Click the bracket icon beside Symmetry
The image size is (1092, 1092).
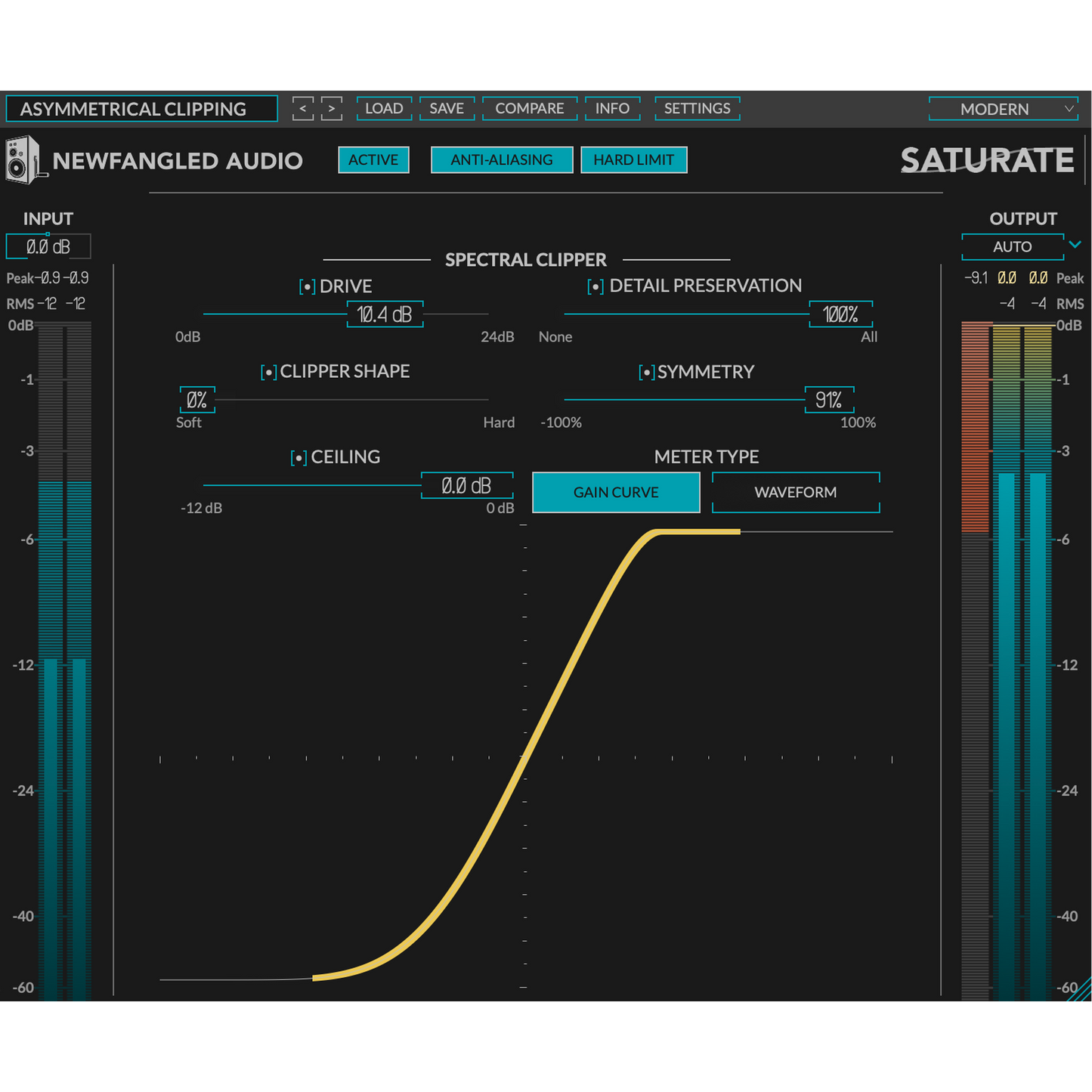tap(646, 373)
